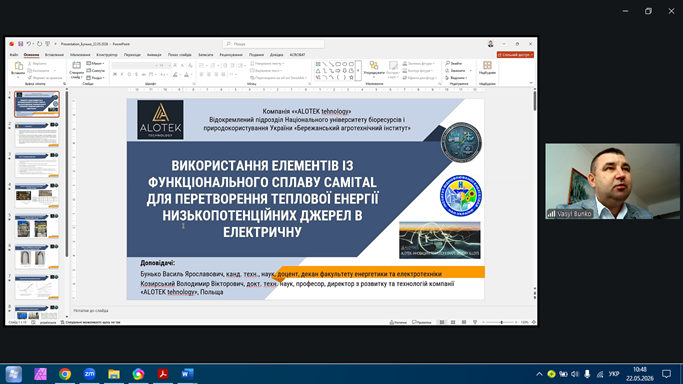Toggle italic formatting in Font group
Image resolution: width=683 pixels, height=384 pixels.
(x=122, y=74)
